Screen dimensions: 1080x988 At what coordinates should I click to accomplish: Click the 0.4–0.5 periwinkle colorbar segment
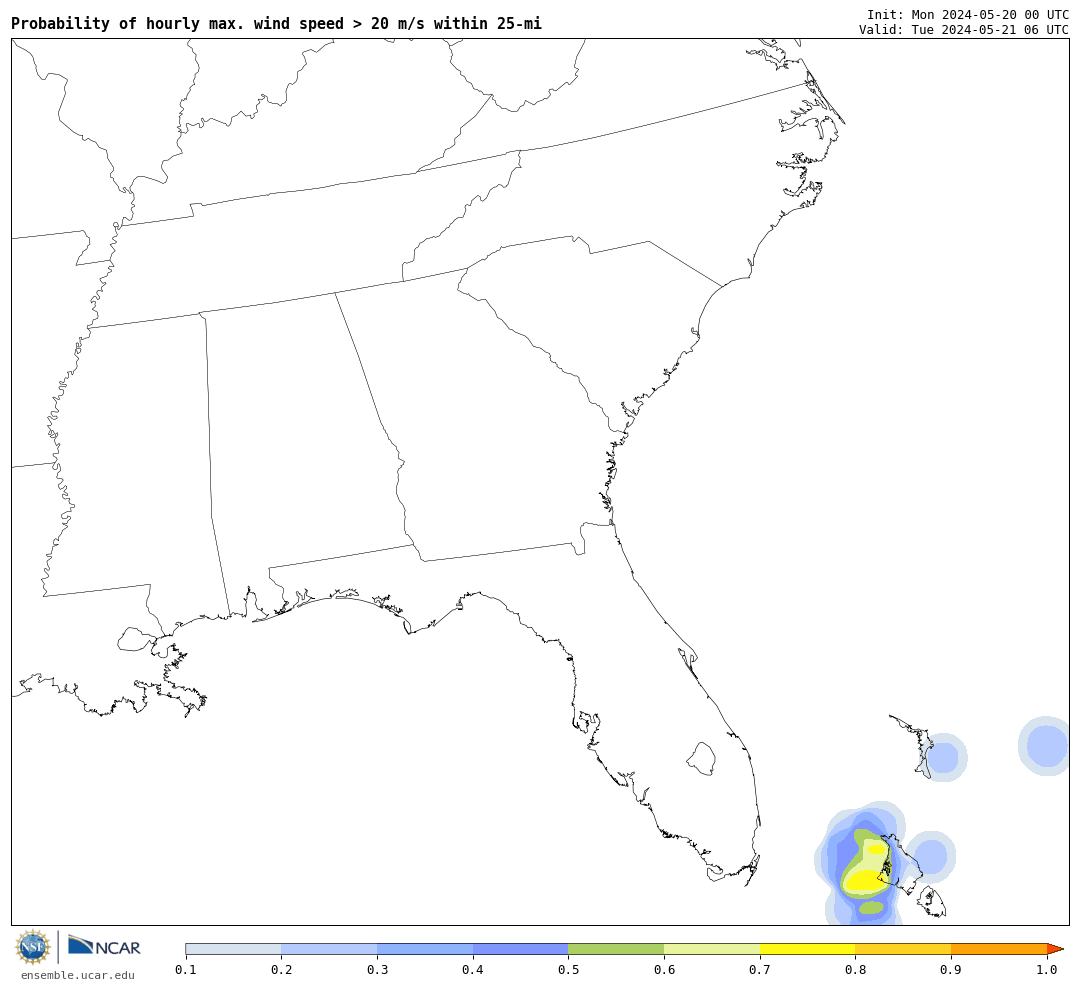521,949
